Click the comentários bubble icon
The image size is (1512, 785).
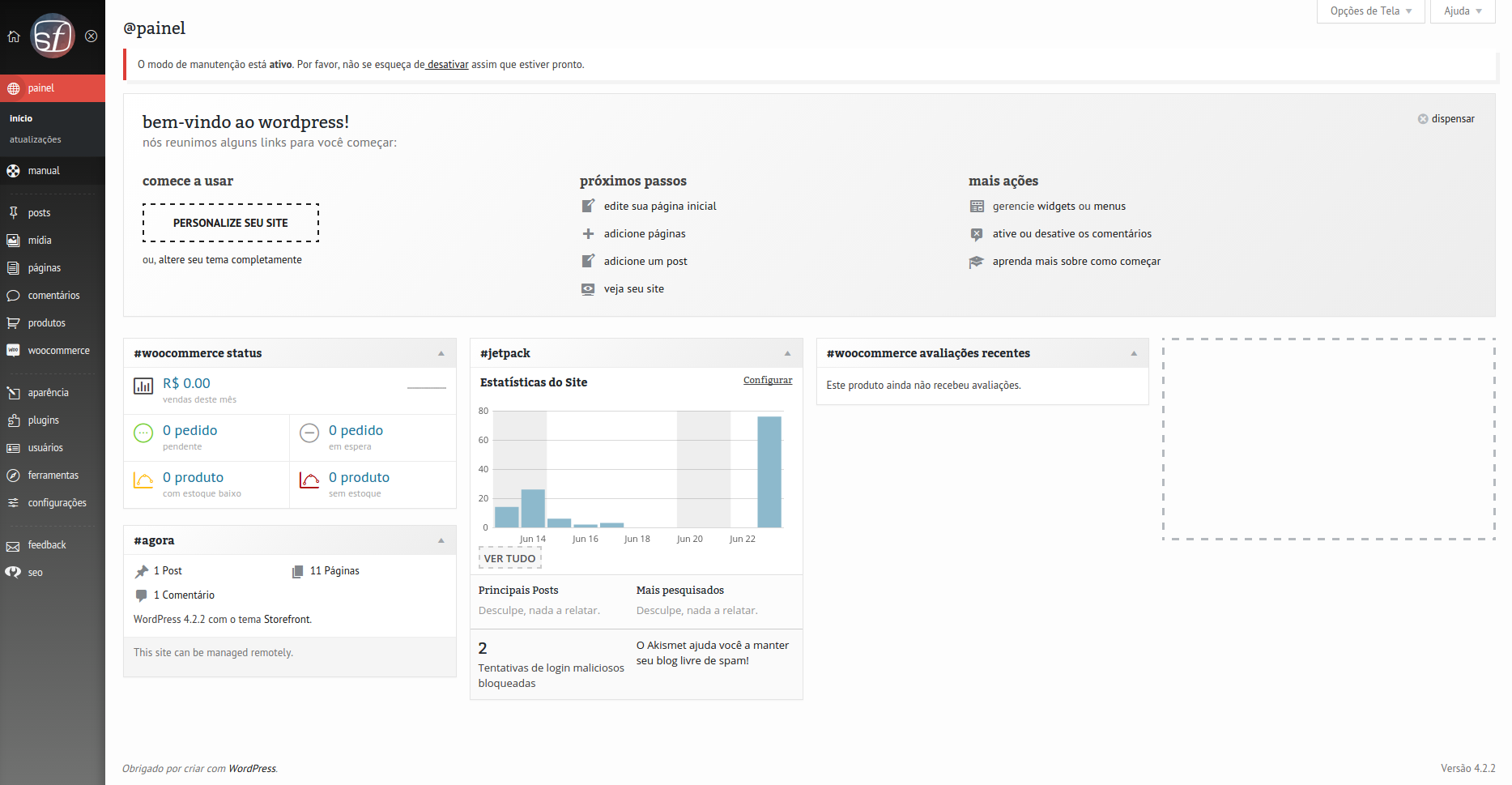tap(14, 296)
